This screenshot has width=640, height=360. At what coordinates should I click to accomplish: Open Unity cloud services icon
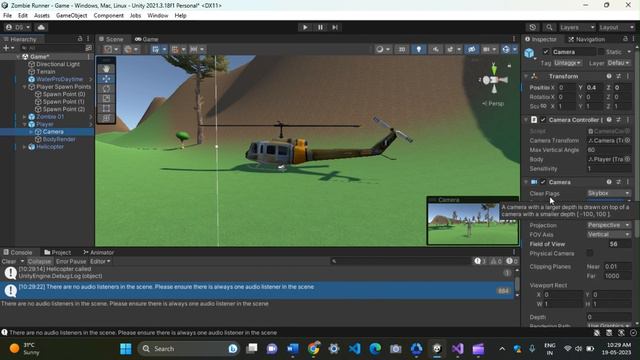tap(41, 27)
